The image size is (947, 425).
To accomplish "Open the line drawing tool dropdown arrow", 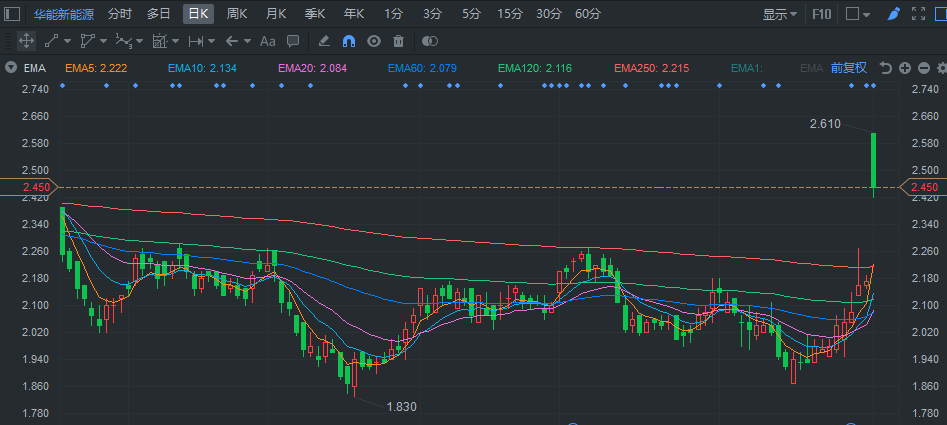I will [x=69, y=41].
